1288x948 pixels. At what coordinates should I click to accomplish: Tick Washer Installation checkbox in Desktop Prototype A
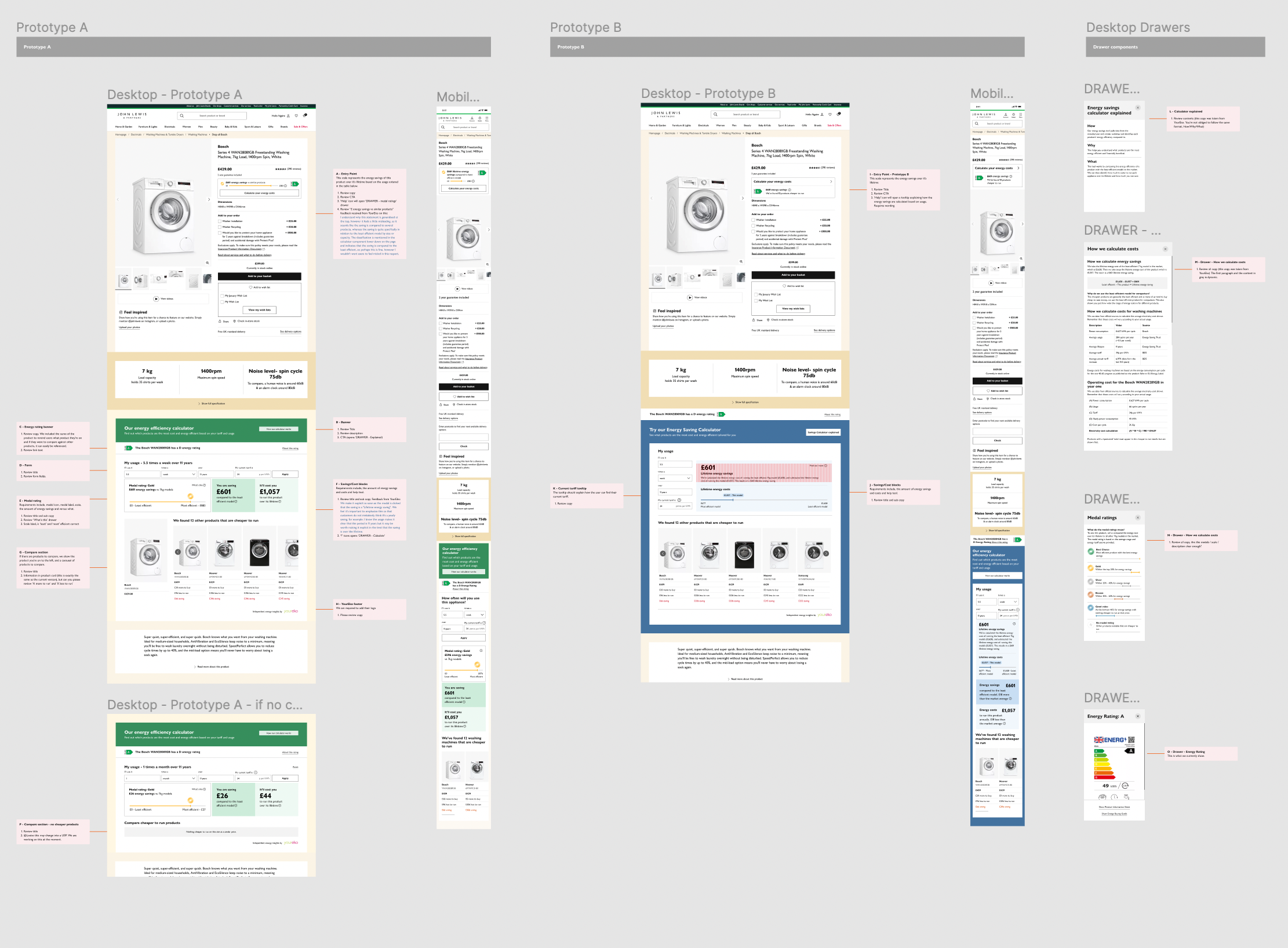[220, 221]
